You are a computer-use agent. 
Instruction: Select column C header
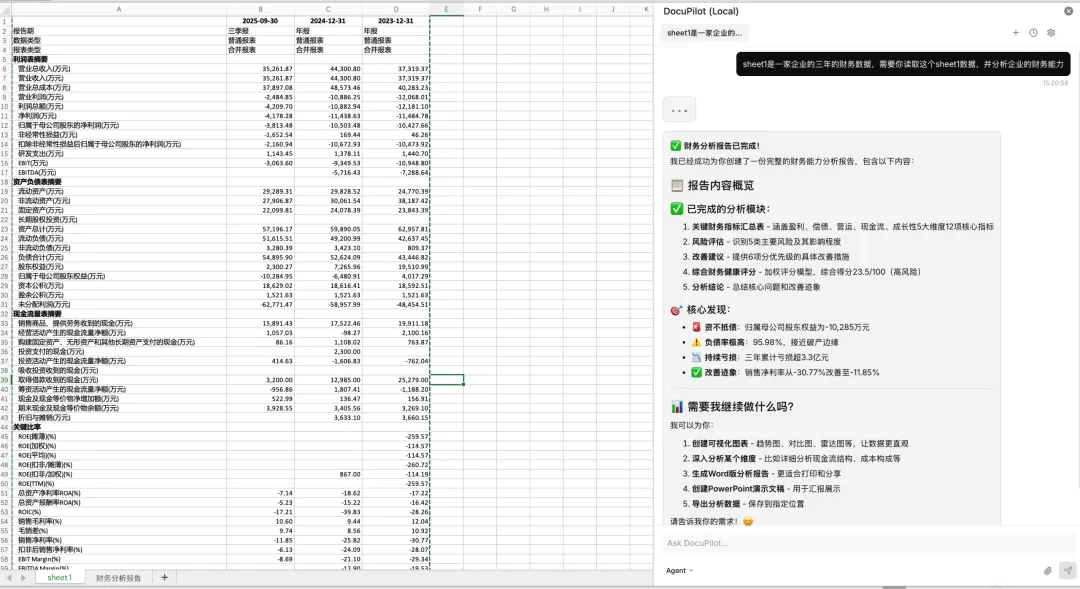(x=327, y=9)
